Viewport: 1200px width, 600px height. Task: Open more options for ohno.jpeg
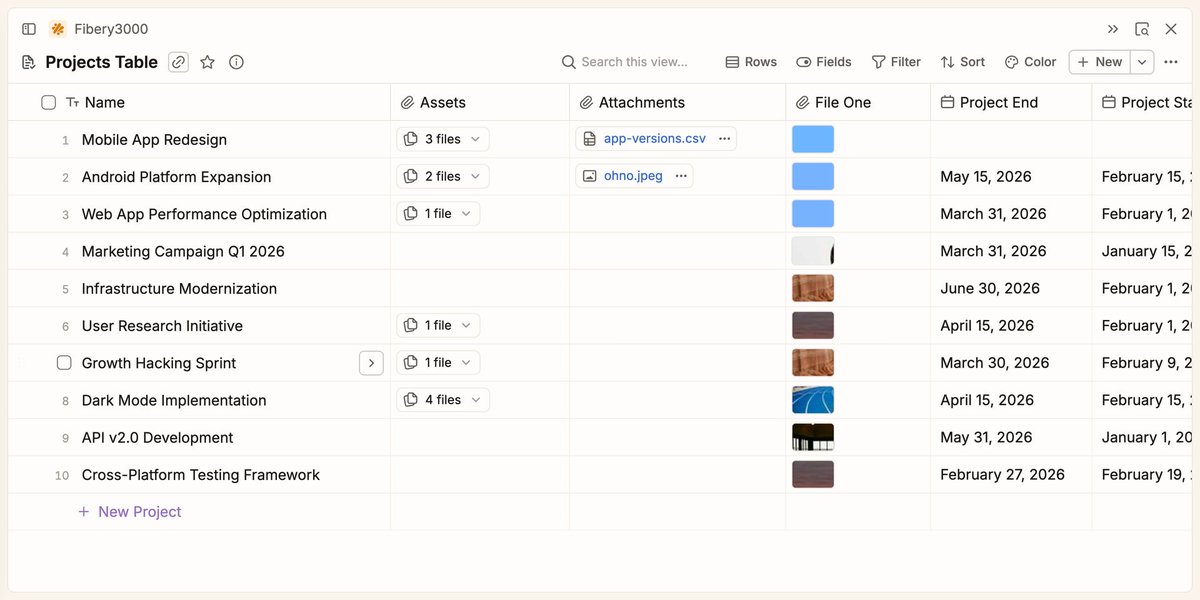pyautogui.click(x=681, y=176)
